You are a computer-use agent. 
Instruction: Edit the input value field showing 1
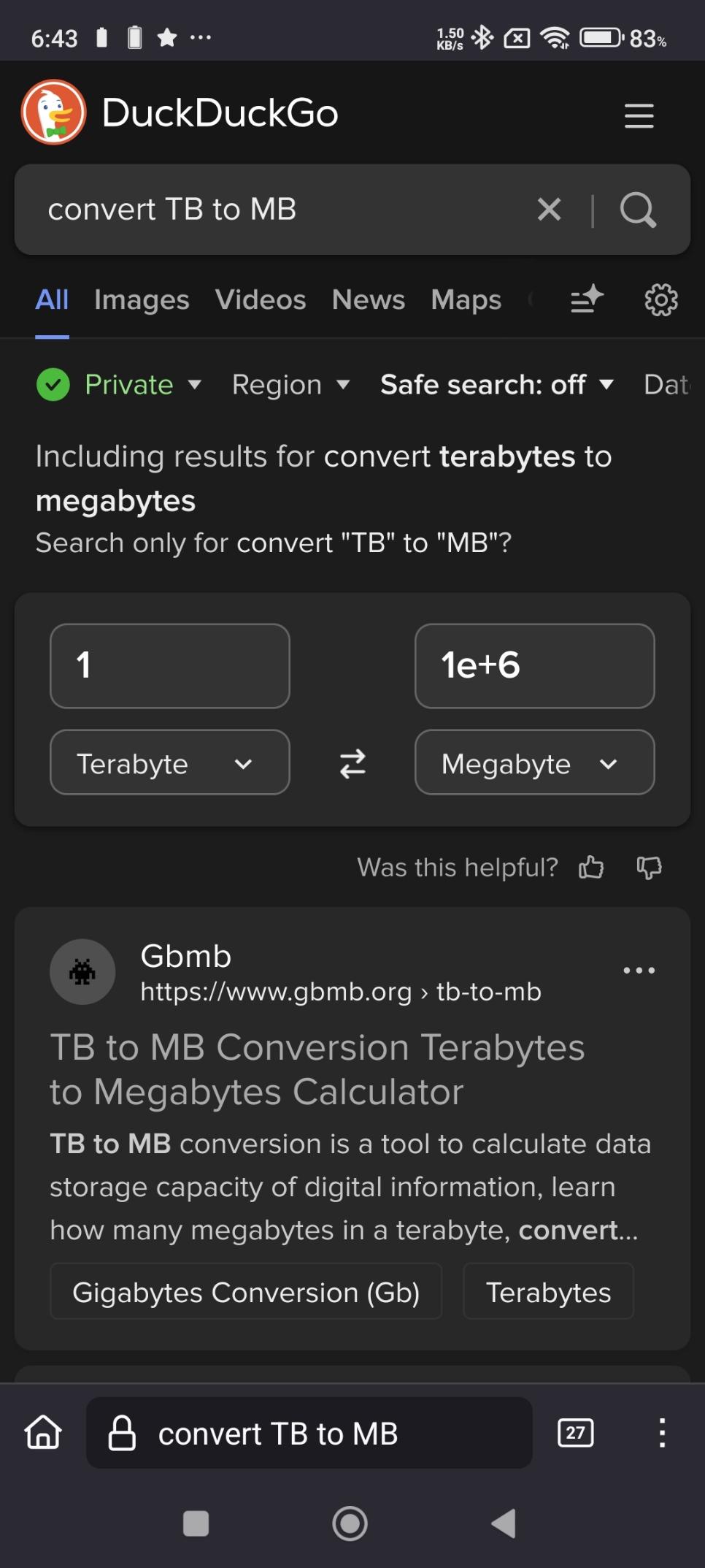(x=169, y=665)
